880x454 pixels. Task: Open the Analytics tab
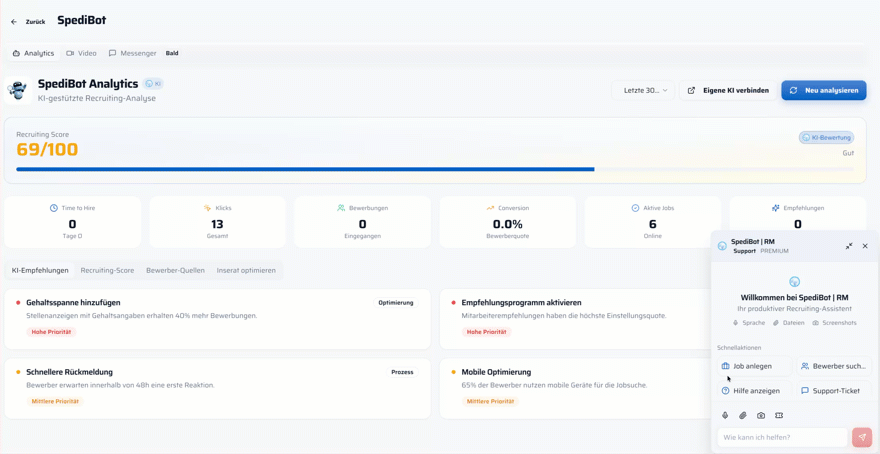pos(33,53)
